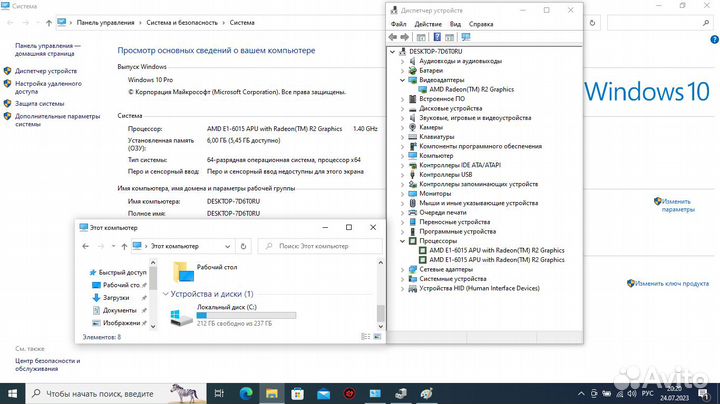This screenshot has width=720, height=404.
Task: Refresh the System window address bar
Action: point(592,22)
